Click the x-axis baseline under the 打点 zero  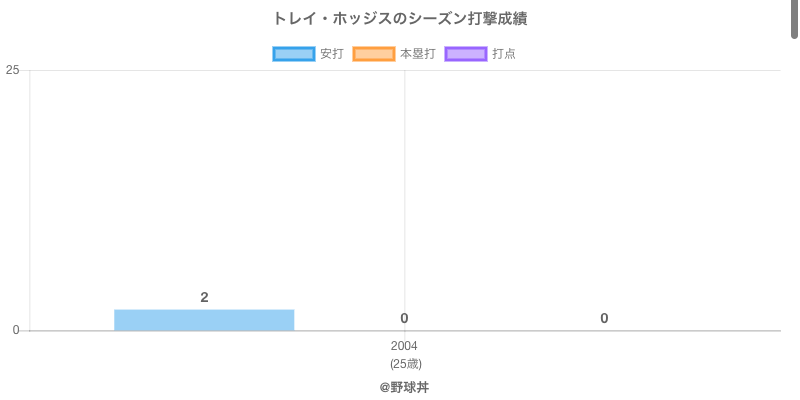(604, 331)
